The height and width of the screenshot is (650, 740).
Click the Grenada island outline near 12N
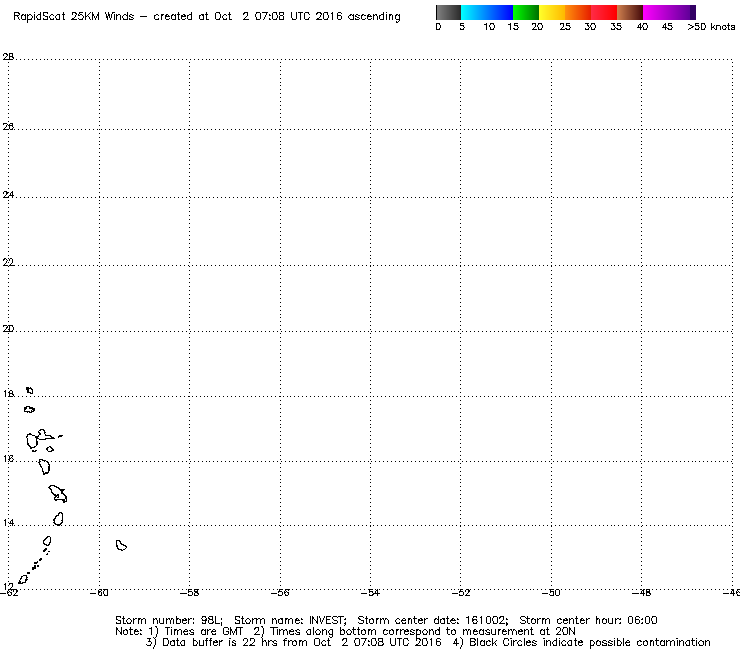[x=23, y=579]
